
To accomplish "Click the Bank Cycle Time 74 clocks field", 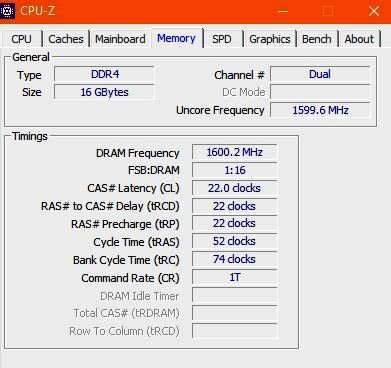I will pos(235,259).
